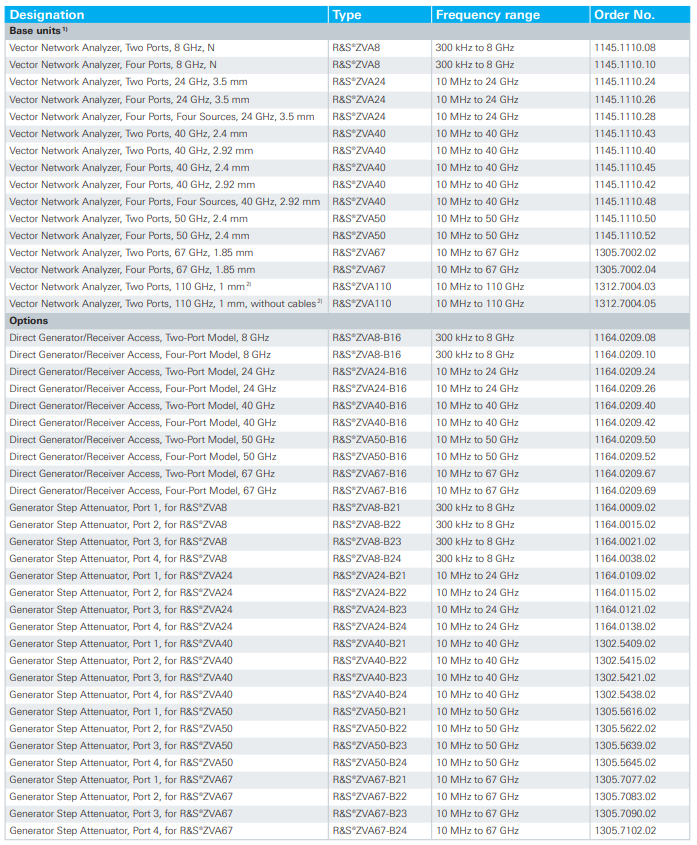Click order number 1145.1110.08
Image resolution: width=697 pixels, height=845 pixels.
tap(625, 48)
